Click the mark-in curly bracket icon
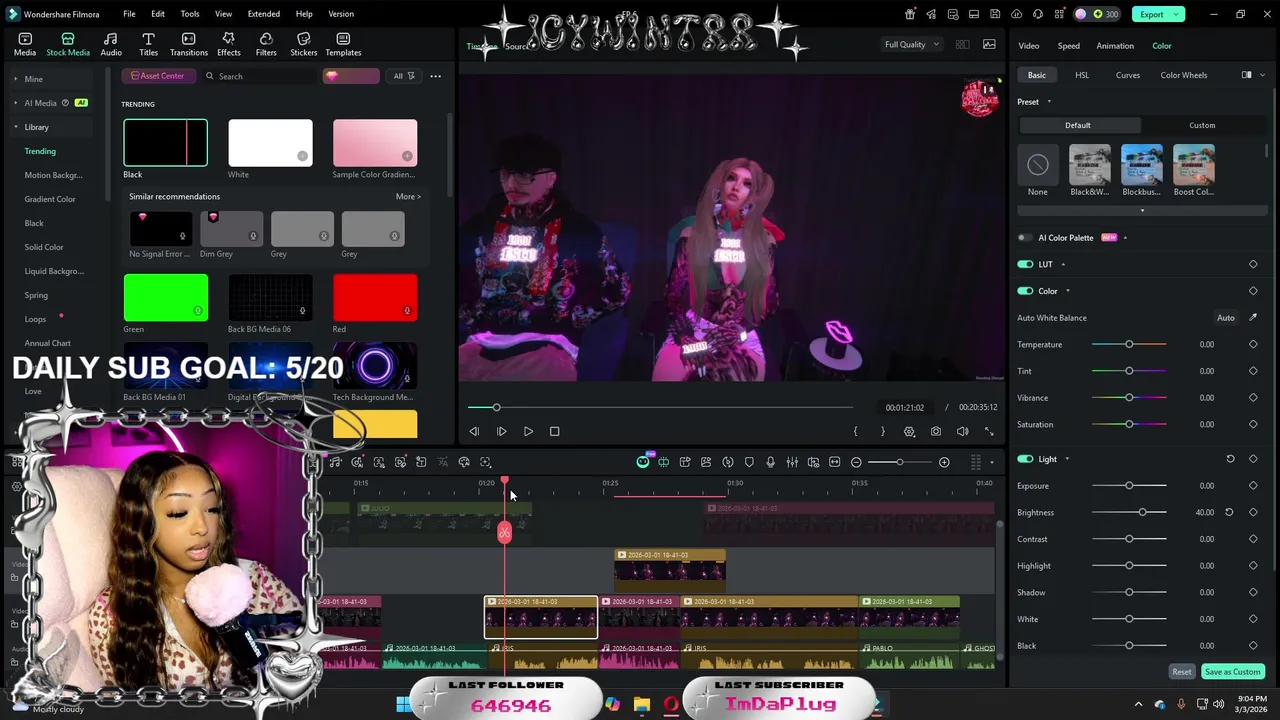 855,431
